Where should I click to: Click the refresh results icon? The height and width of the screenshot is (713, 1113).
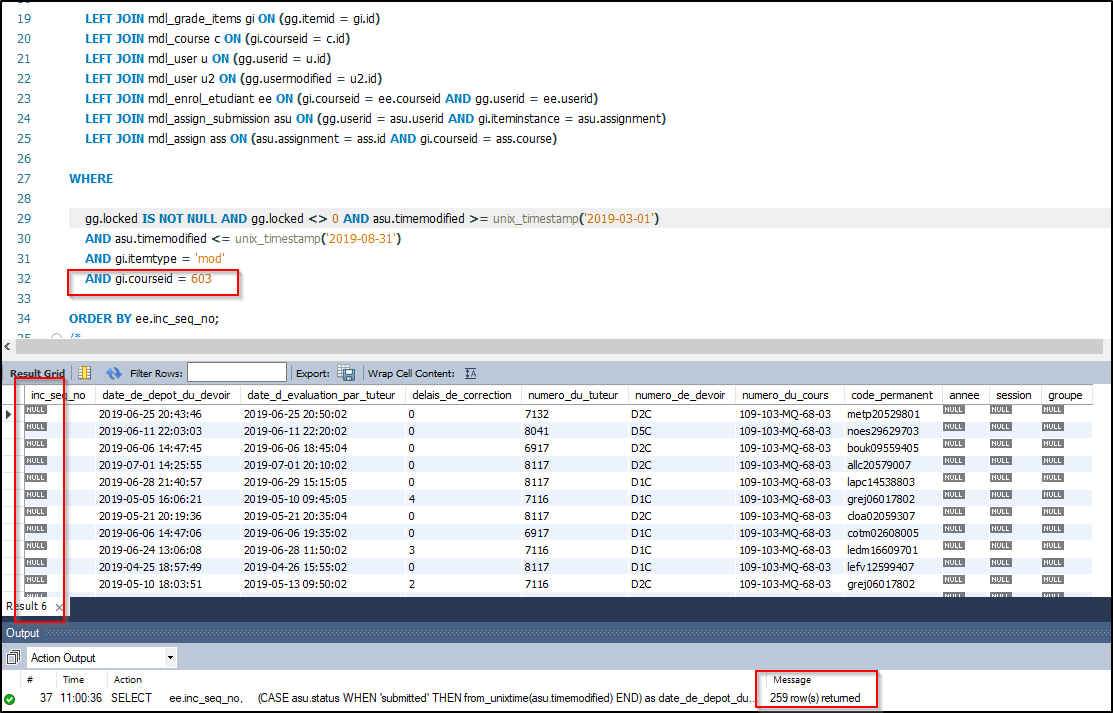click(x=114, y=373)
